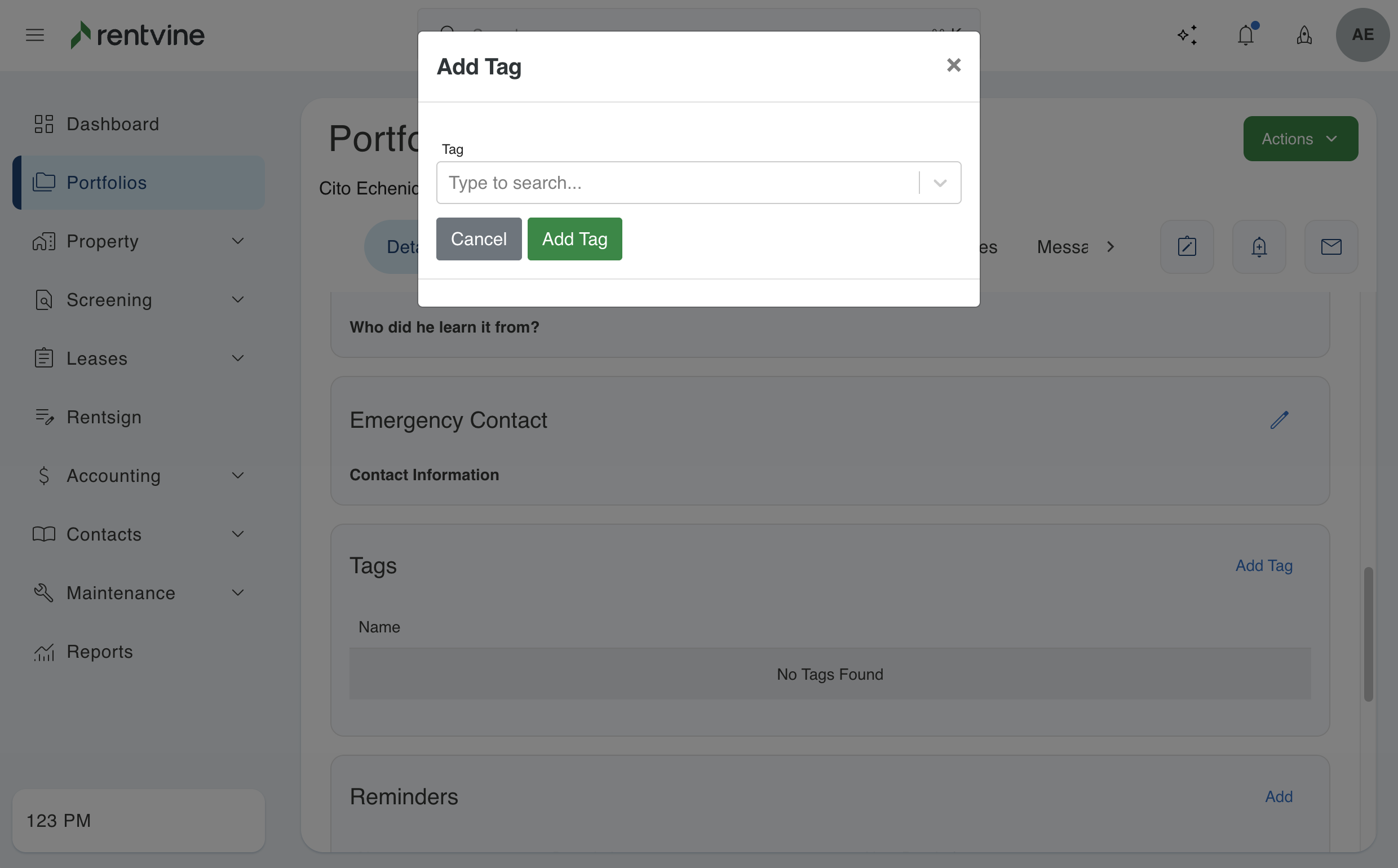Close the Add Tag dialog

click(x=954, y=65)
